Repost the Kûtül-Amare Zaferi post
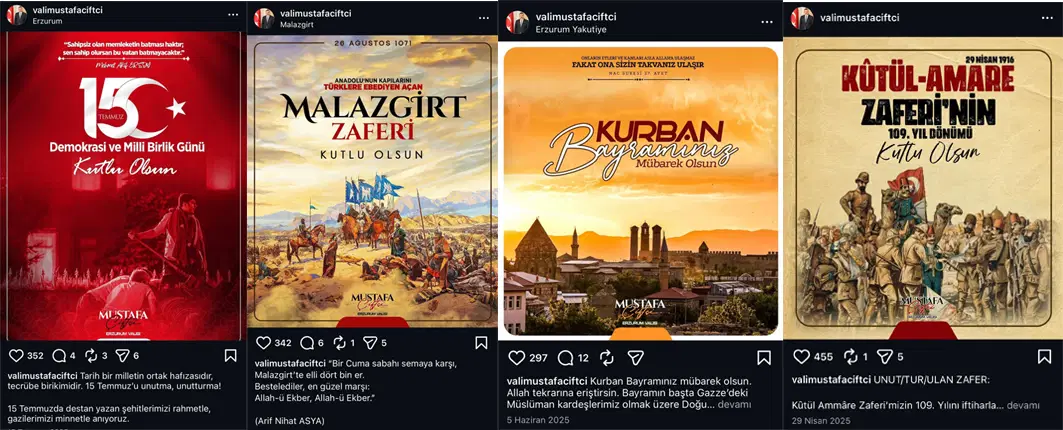 point(850,356)
